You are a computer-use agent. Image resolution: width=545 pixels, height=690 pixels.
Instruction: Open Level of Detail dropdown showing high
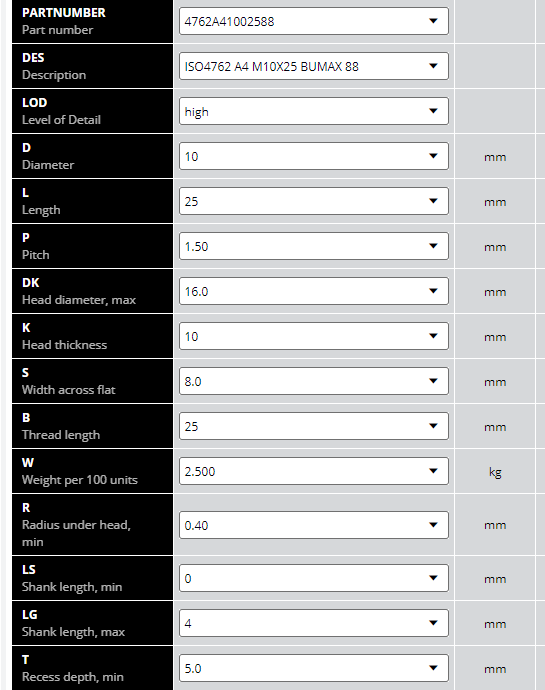(x=313, y=111)
